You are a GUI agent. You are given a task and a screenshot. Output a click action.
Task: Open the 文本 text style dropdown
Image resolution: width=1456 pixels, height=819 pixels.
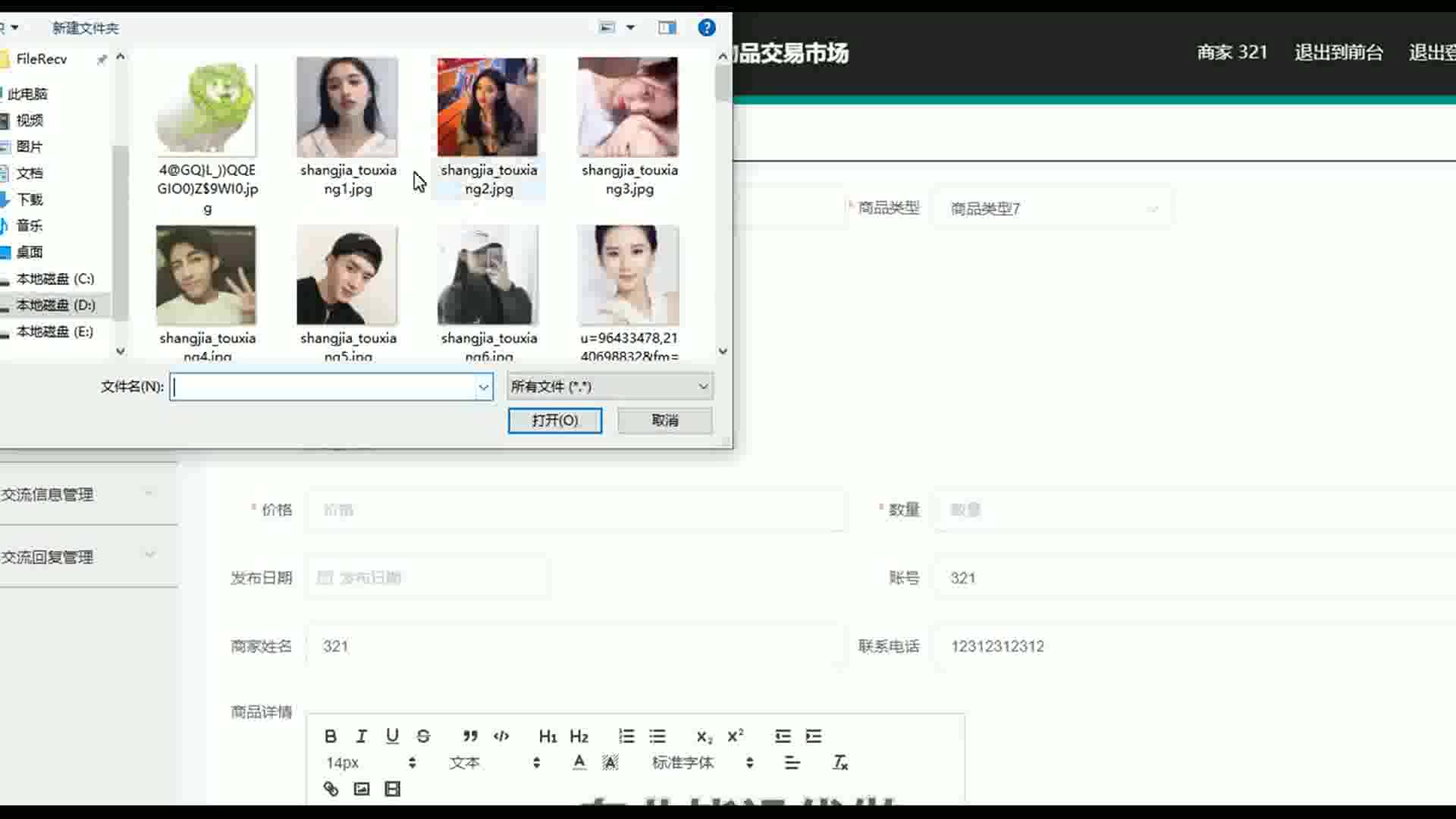[x=494, y=762]
